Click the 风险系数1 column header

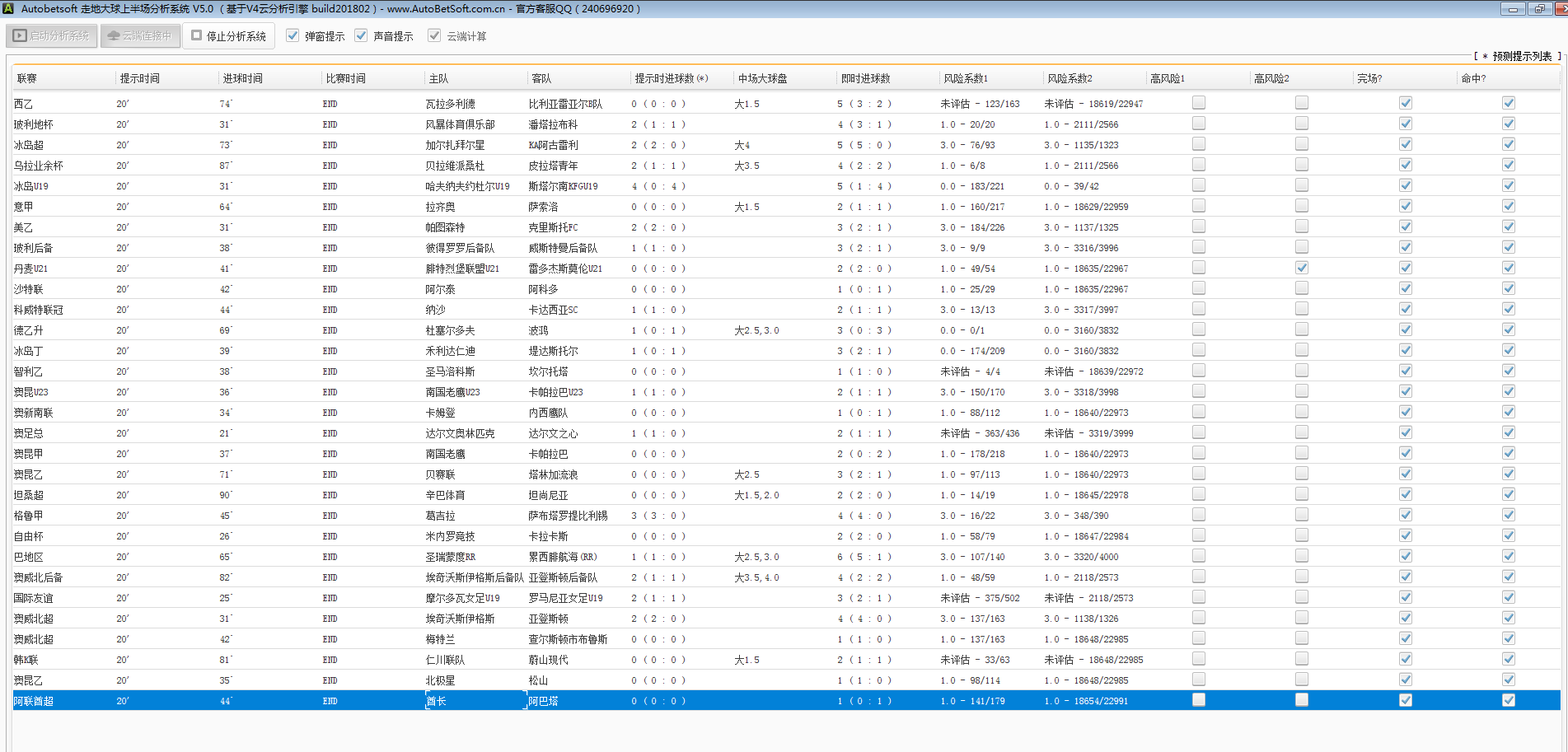click(966, 78)
